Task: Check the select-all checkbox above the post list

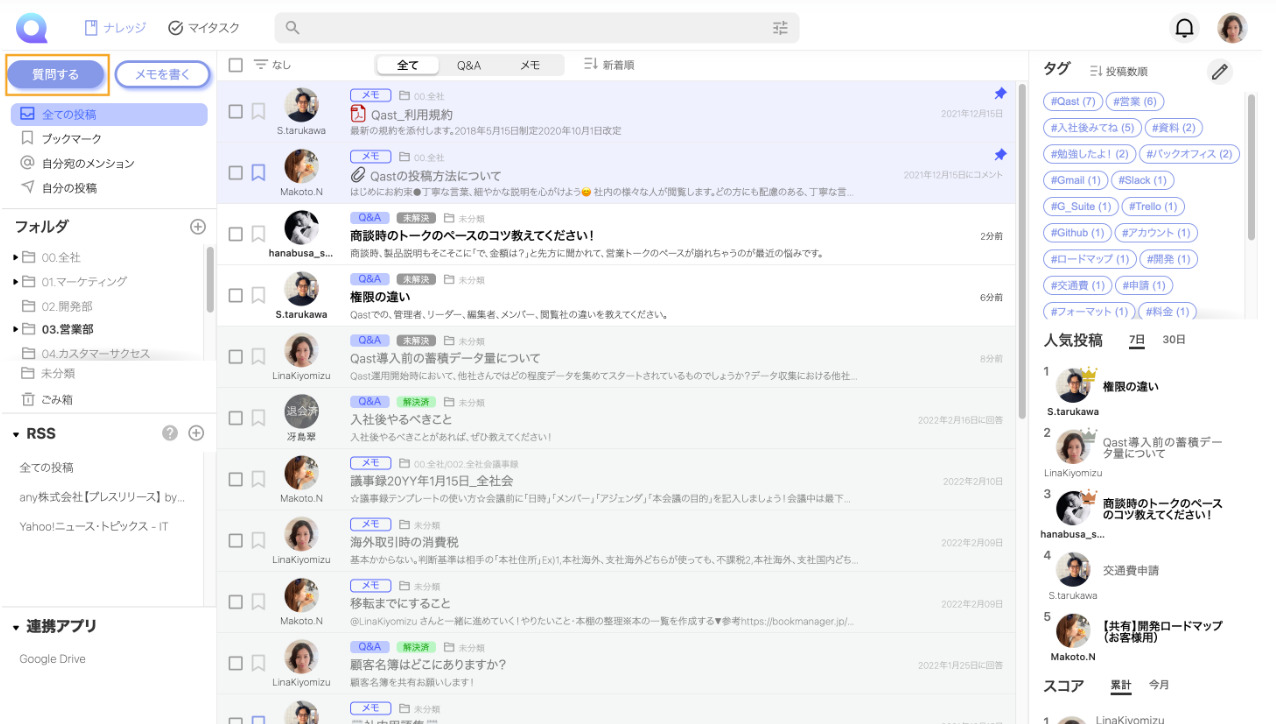Action: [235, 64]
